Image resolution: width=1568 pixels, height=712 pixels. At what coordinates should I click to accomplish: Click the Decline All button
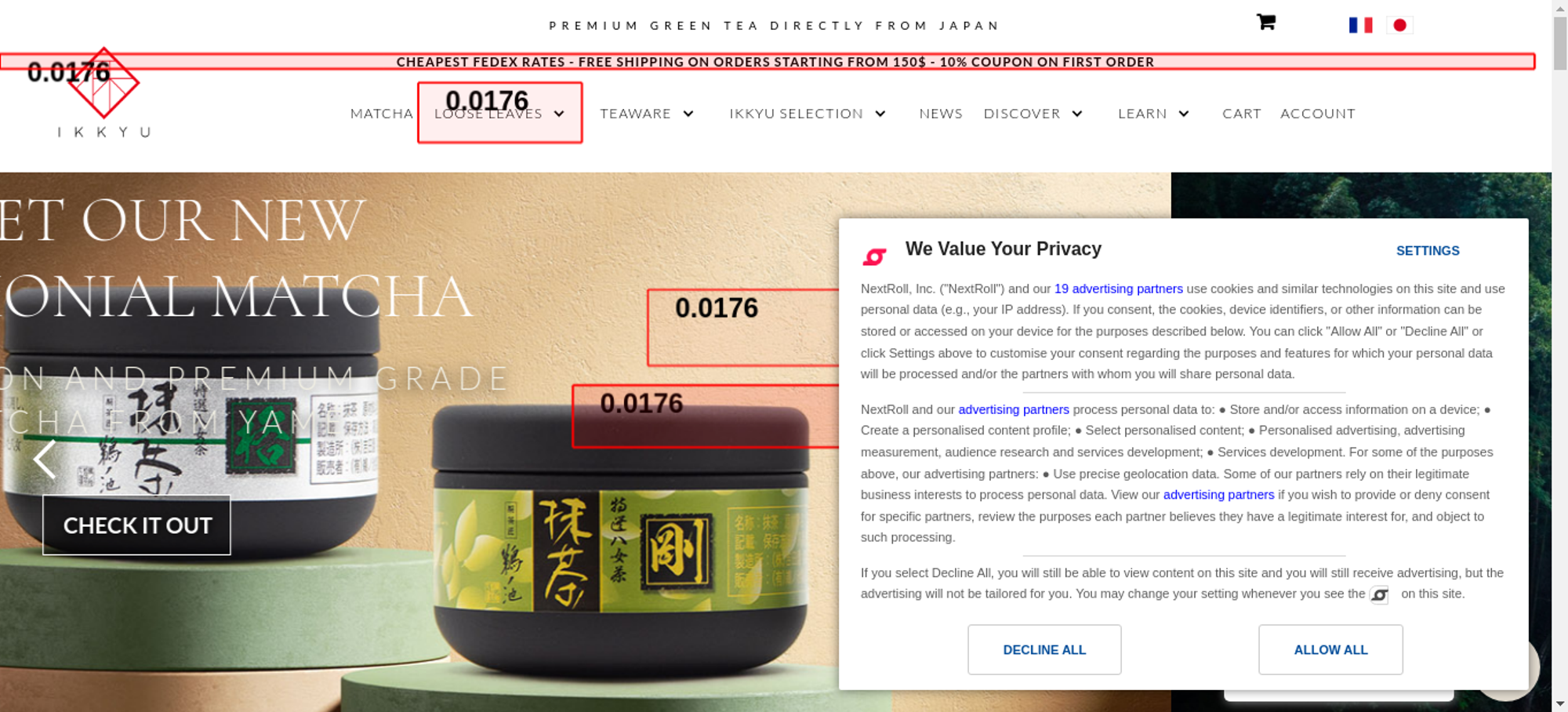tap(1044, 649)
